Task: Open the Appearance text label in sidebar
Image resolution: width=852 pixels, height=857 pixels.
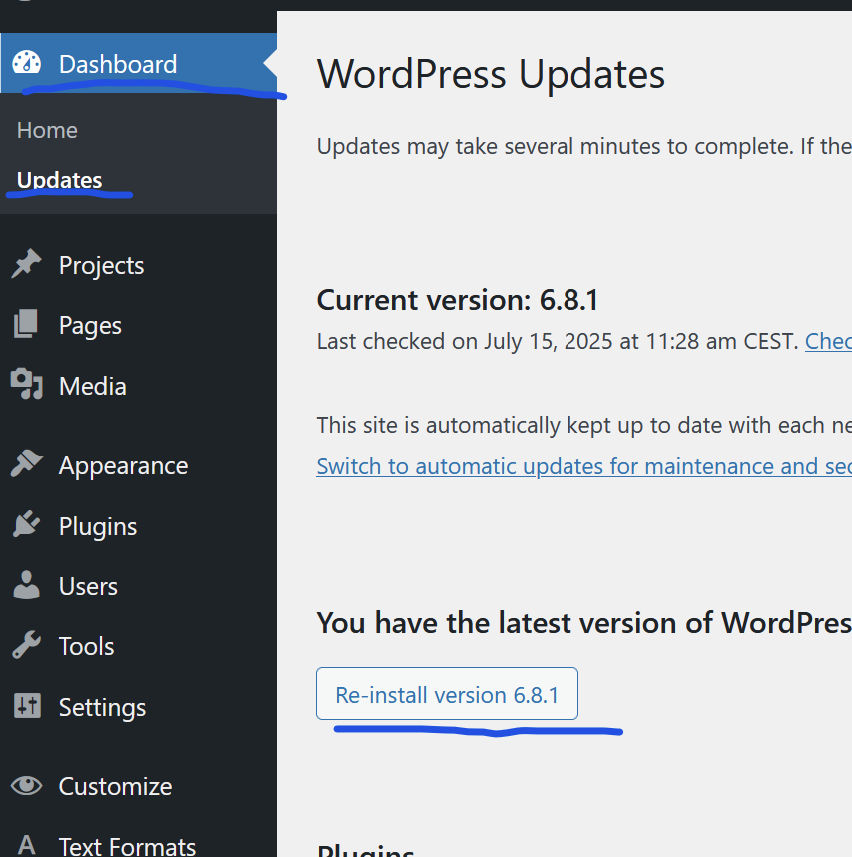Action: [x=123, y=465]
